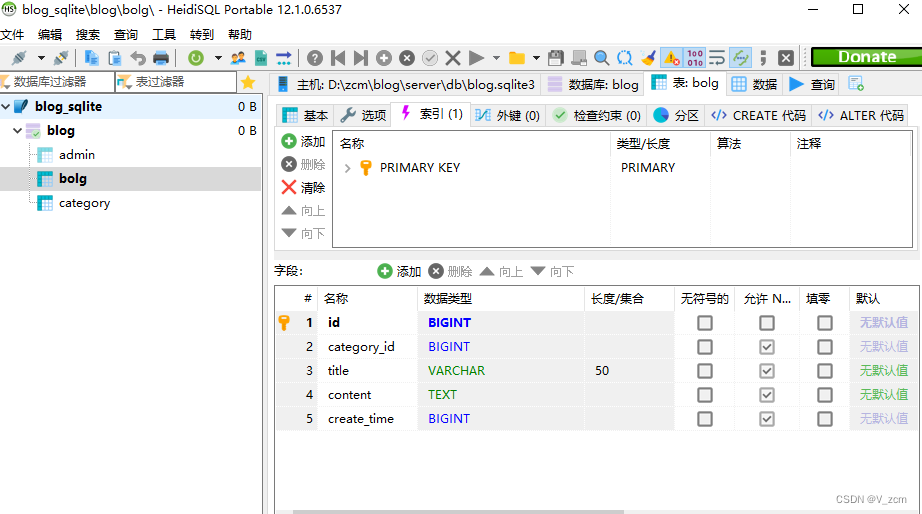Click the CSV import file icon
This screenshot has height=514, width=922.
(x=261, y=58)
